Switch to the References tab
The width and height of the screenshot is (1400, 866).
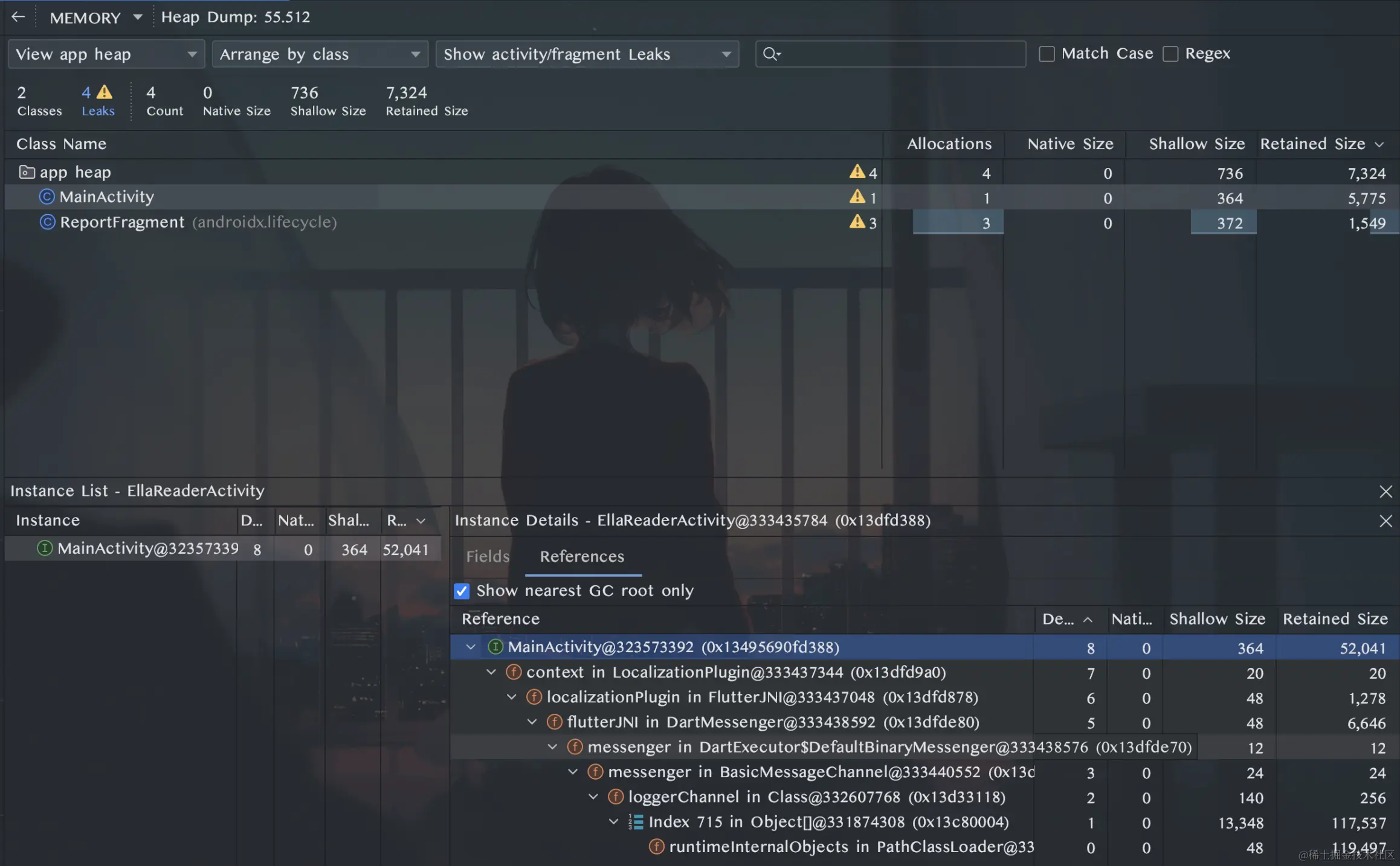(x=582, y=556)
